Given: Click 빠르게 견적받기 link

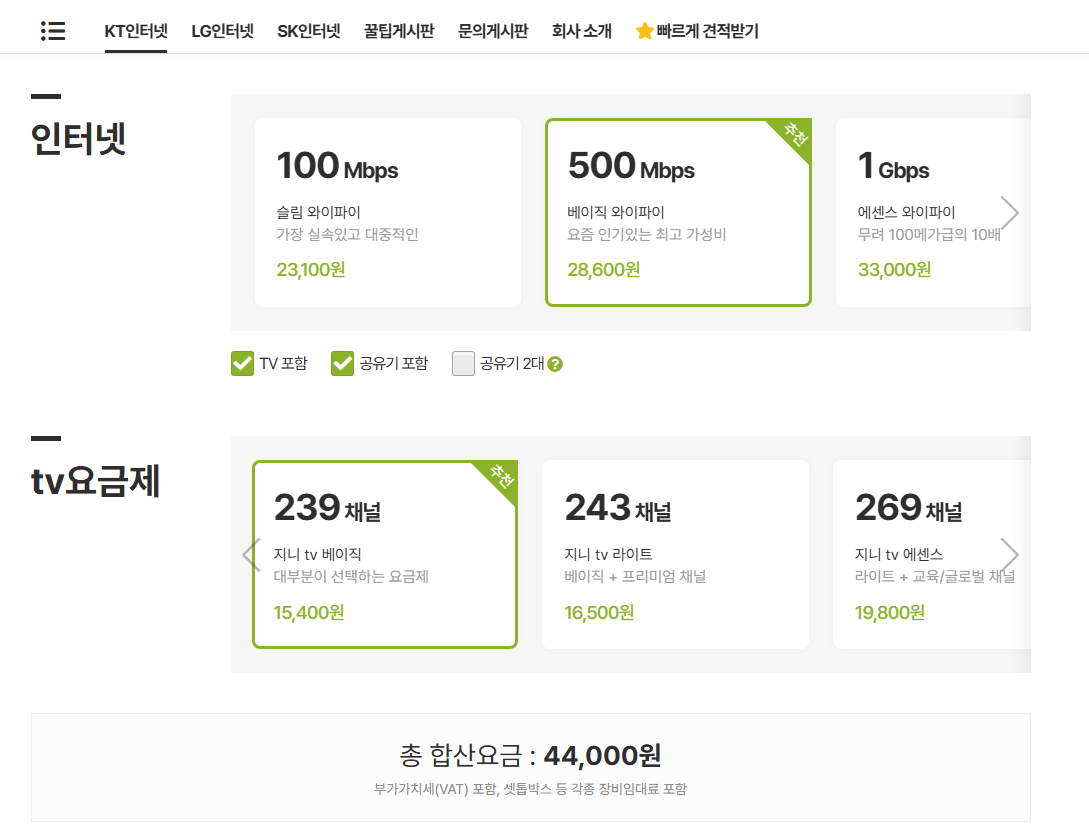Looking at the screenshot, I should coord(707,31).
